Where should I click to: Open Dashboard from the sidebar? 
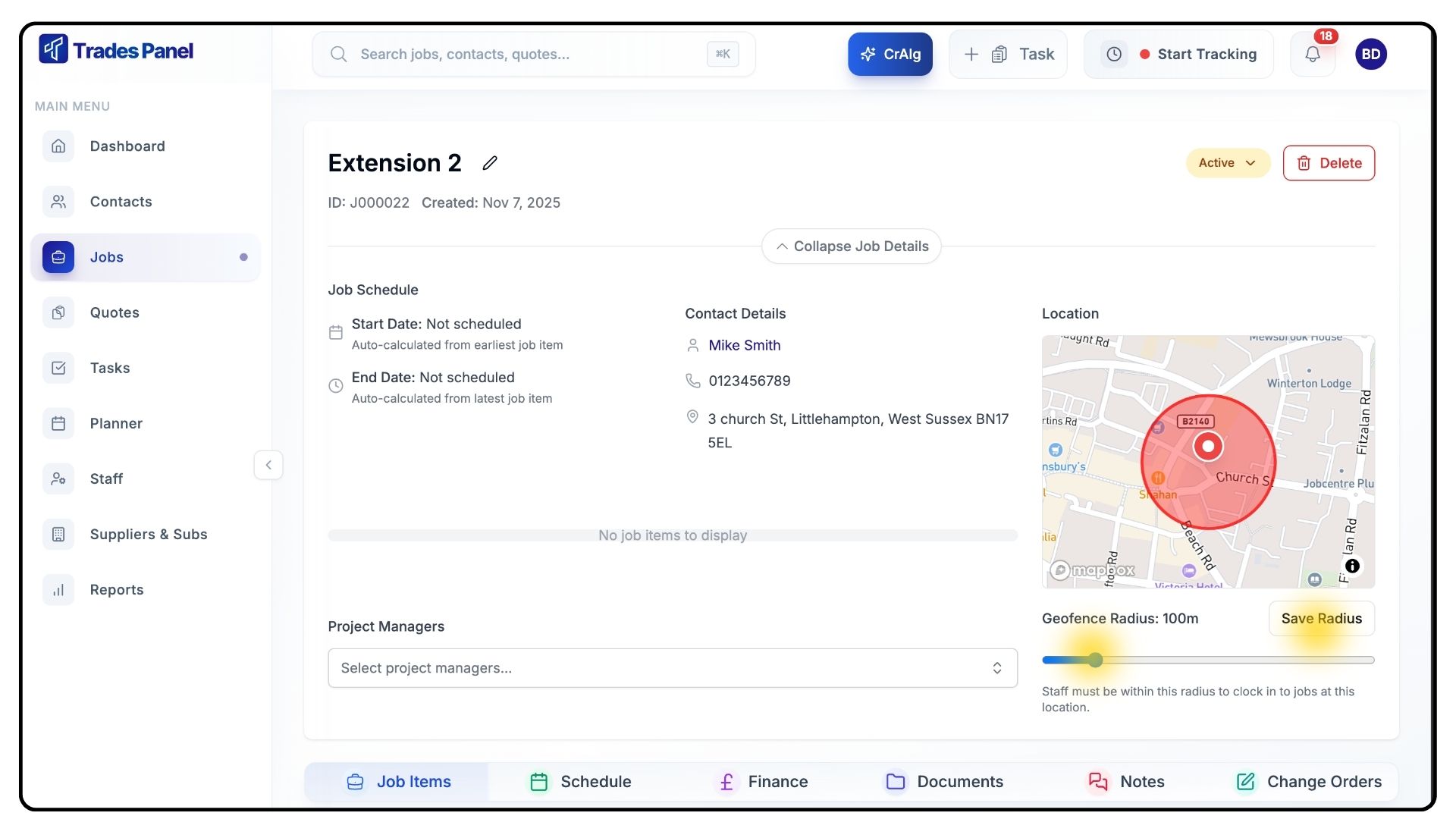127,146
